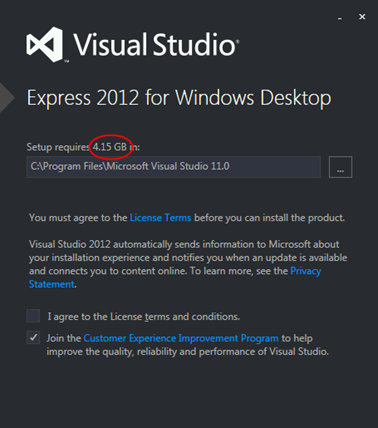Click the 'Visual Studio 2012 automatically sends' paragraph
Screen dimensions: 378x428
(188, 264)
